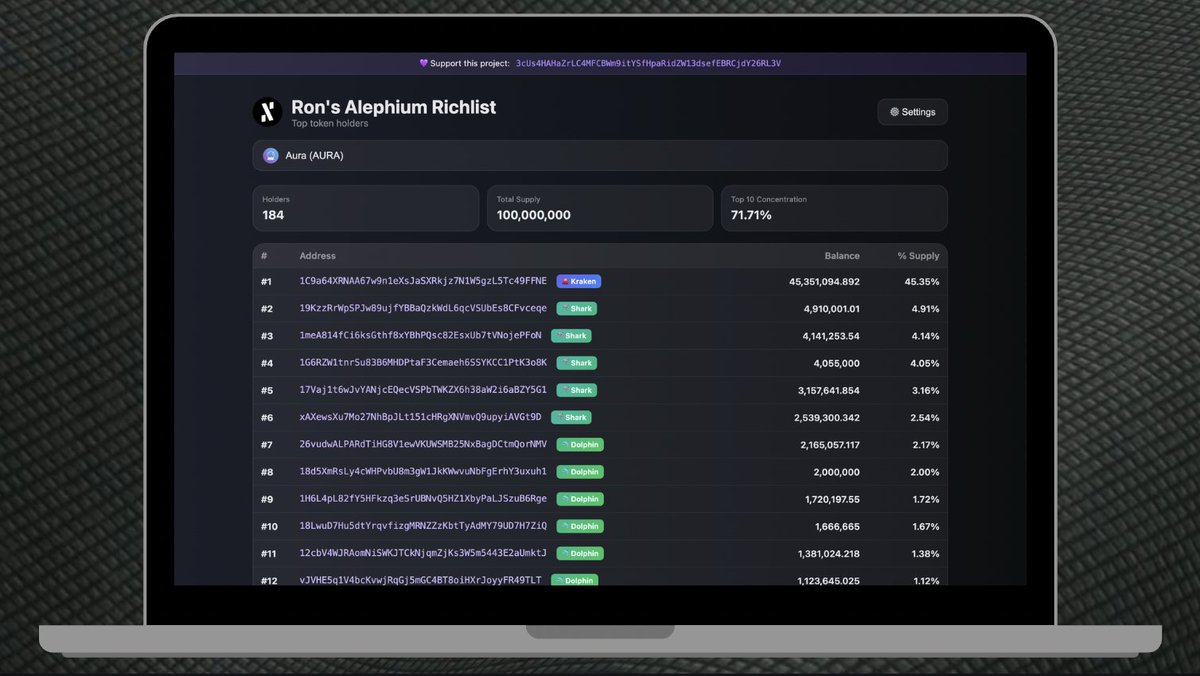Click the Dolphin badge on rank #10
1200x676 pixels.
pos(580,526)
